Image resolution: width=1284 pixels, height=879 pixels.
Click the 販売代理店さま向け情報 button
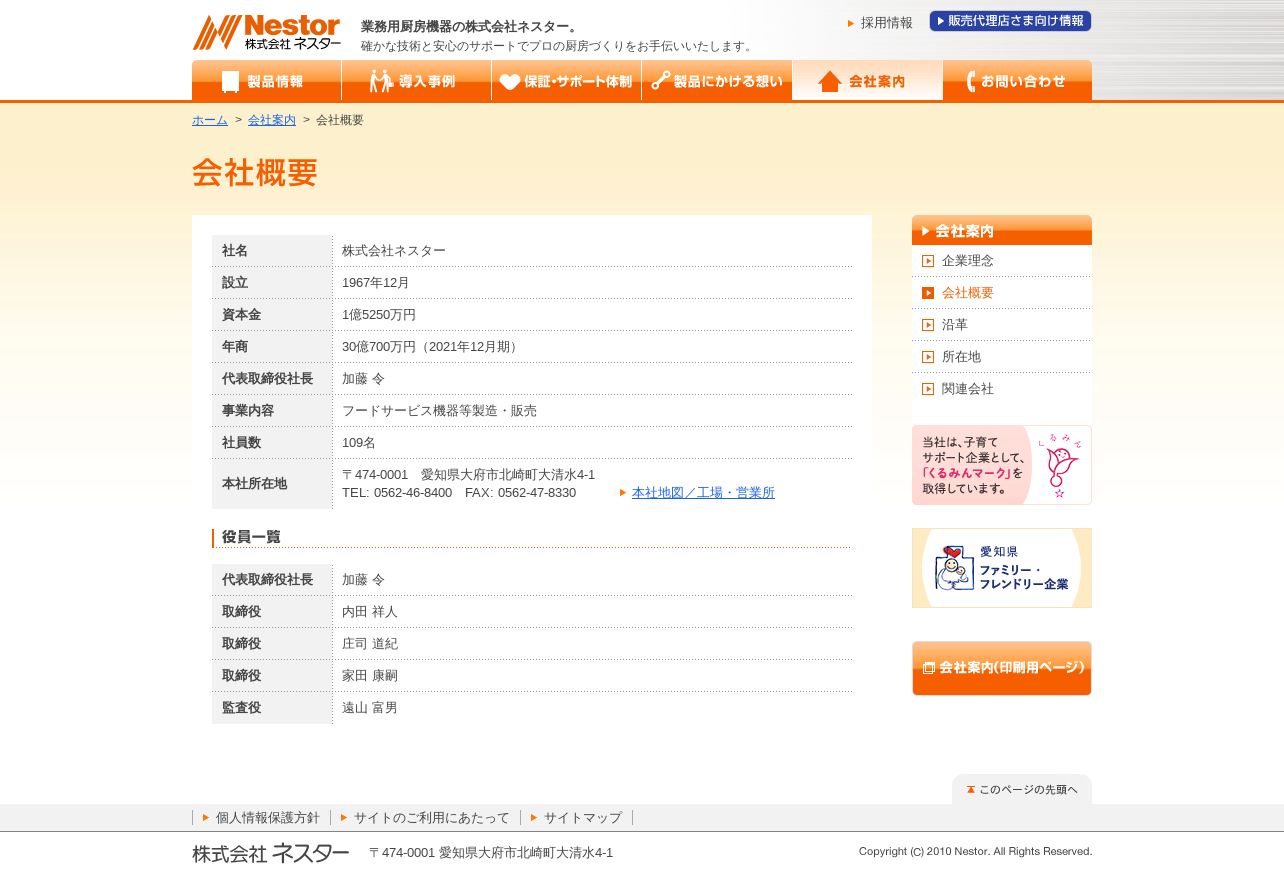click(x=1010, y=21)
